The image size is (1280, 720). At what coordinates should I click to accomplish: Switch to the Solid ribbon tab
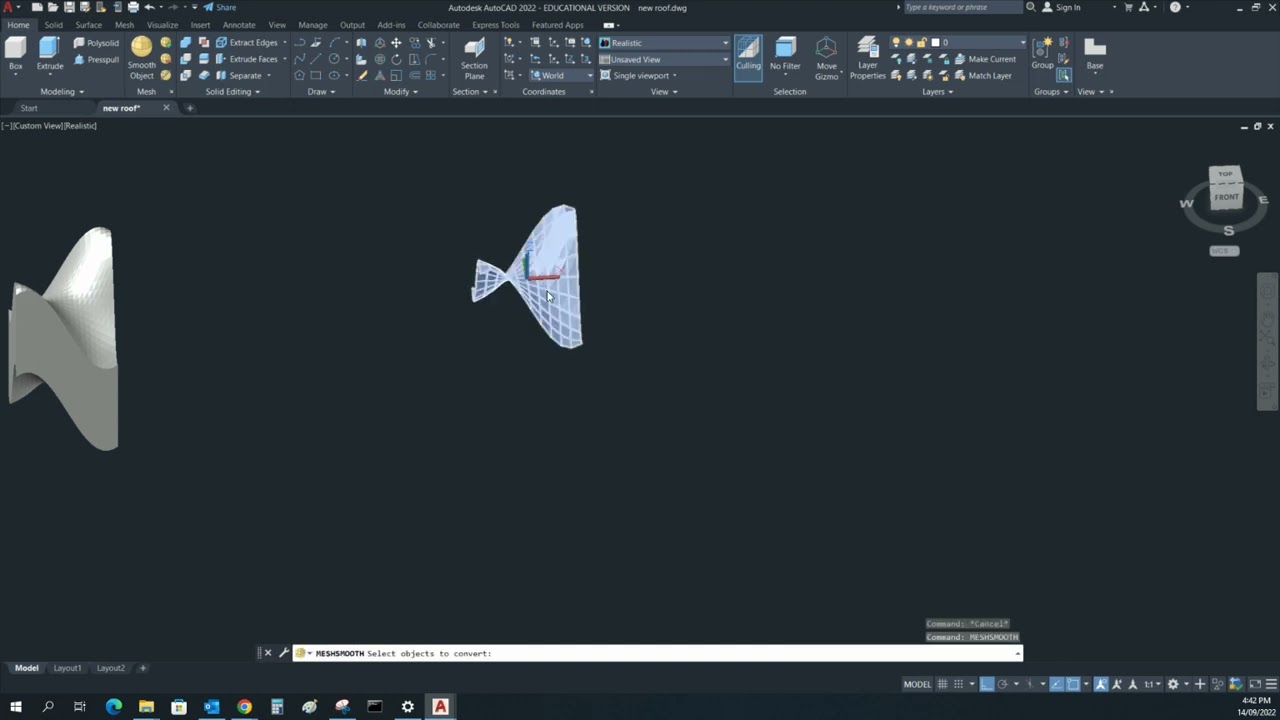click(53, 25)
